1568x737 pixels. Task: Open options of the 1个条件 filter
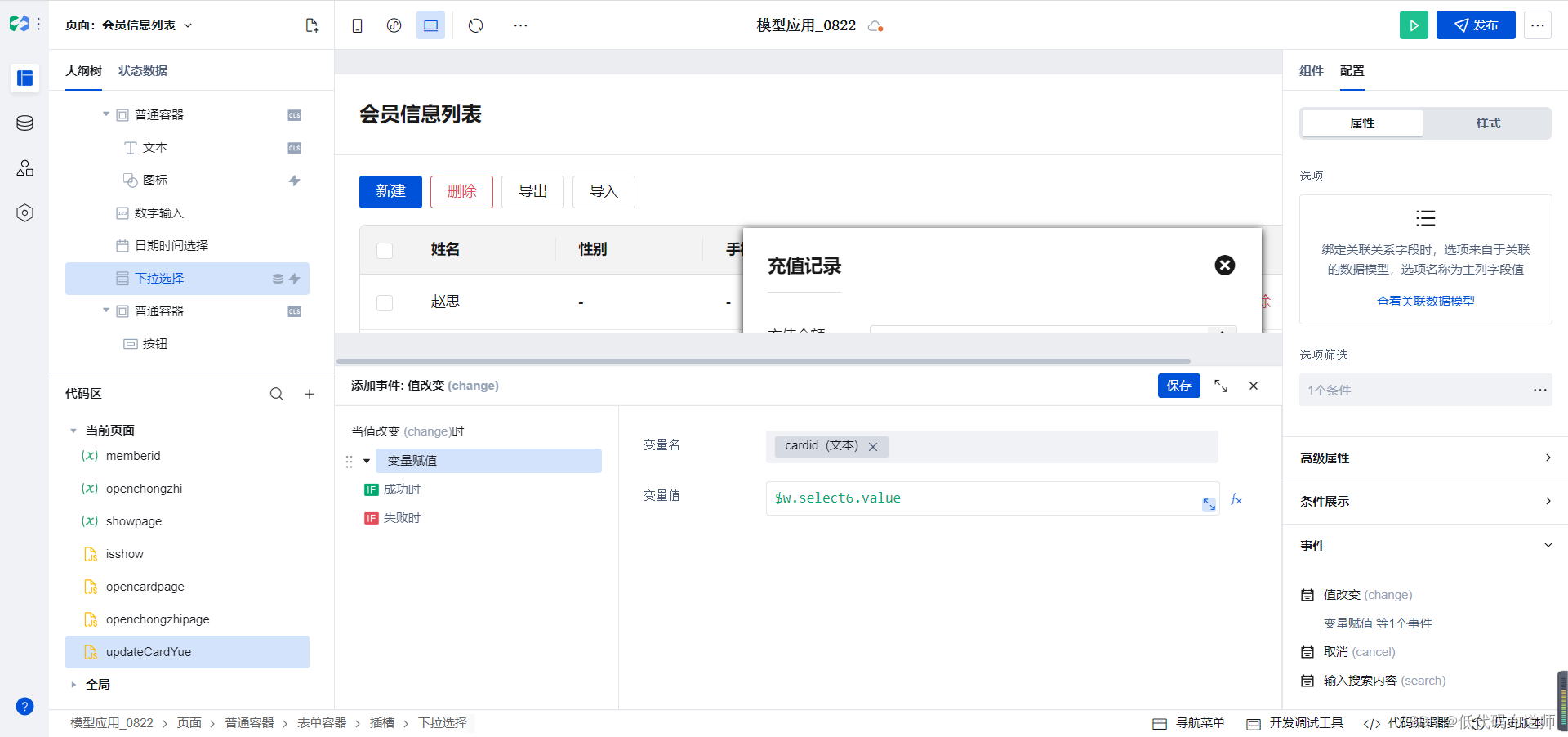[1540, 390]
